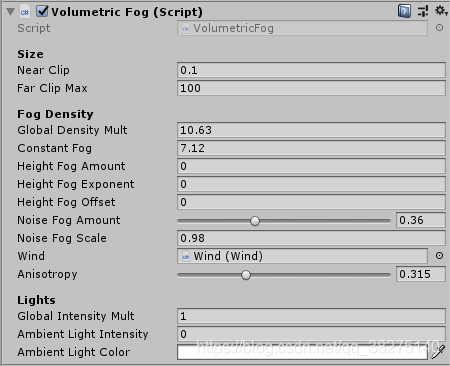Edit the Global Intensity Mult field
The width and height of the screenshot is (450, 366).
(x=311, y=316)
